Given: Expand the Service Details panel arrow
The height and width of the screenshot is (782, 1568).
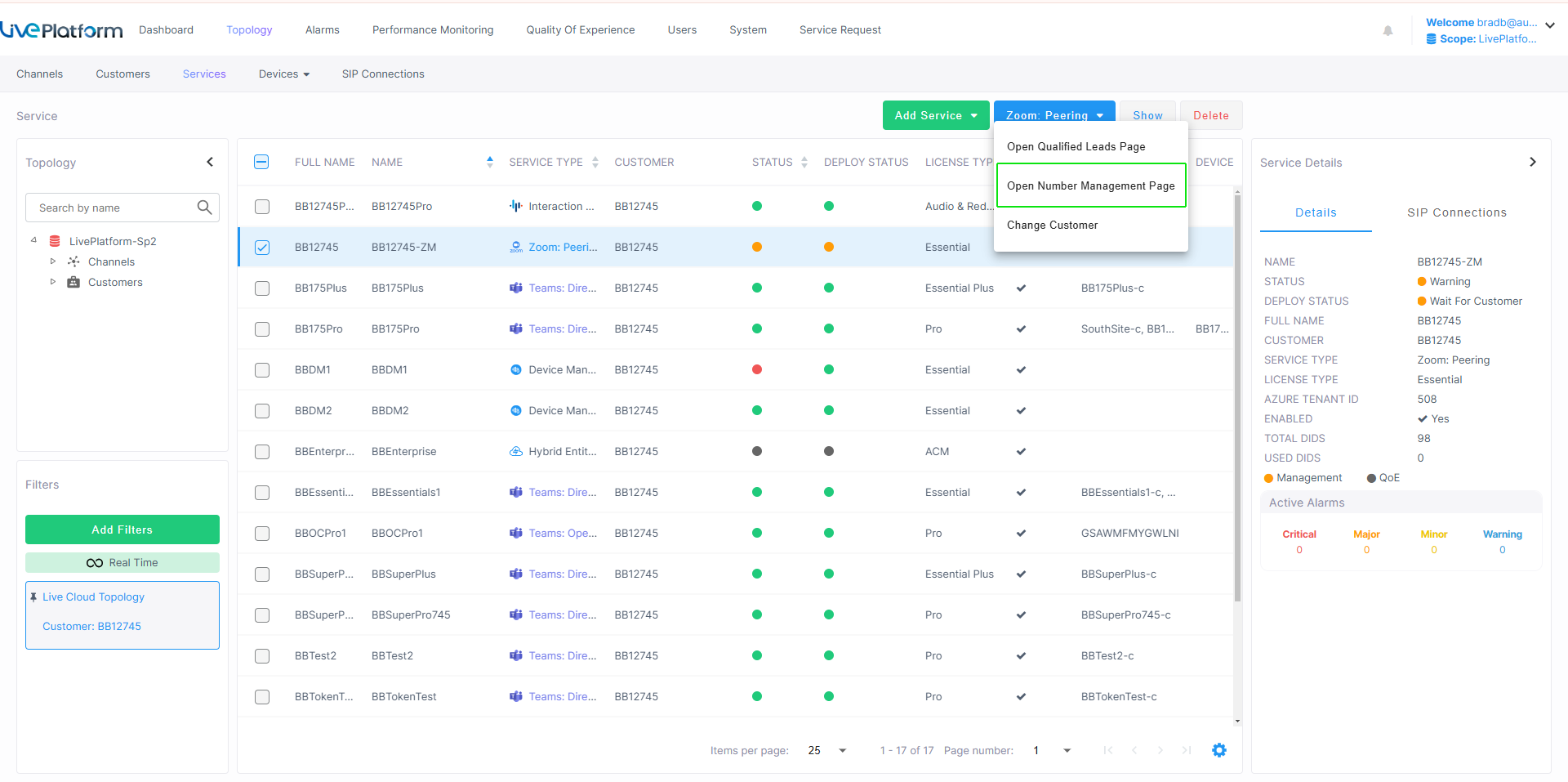Looking at the screenshot, I should (1533, 162).
